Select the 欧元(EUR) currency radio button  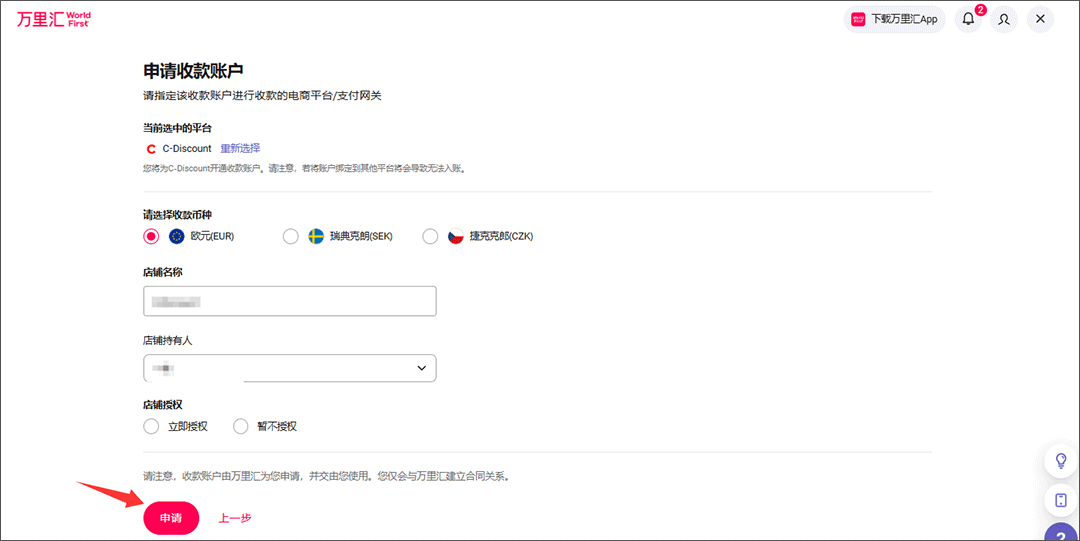click(151, 236)
